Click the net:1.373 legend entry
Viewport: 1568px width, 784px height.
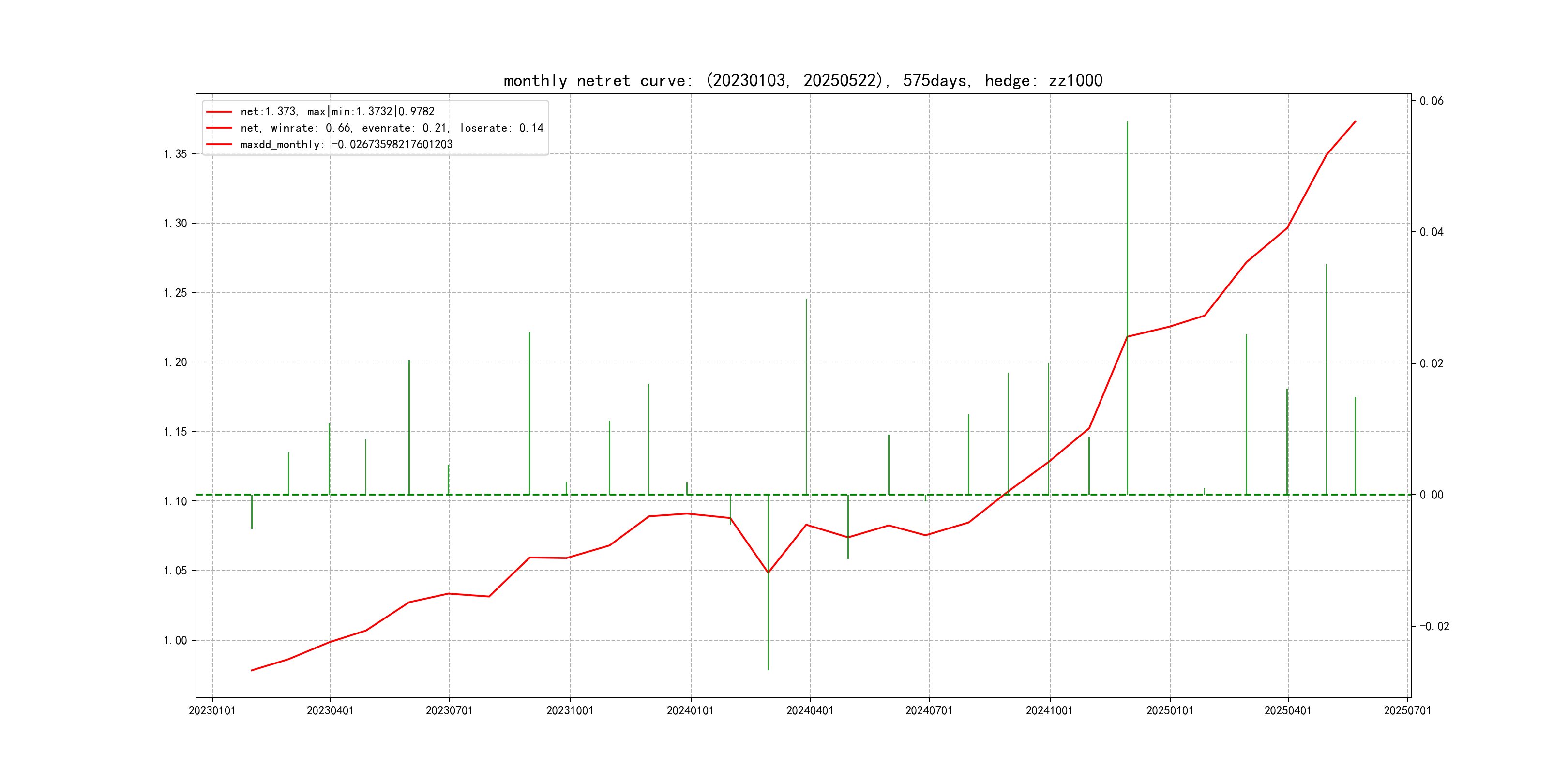(x=337, y=111)
